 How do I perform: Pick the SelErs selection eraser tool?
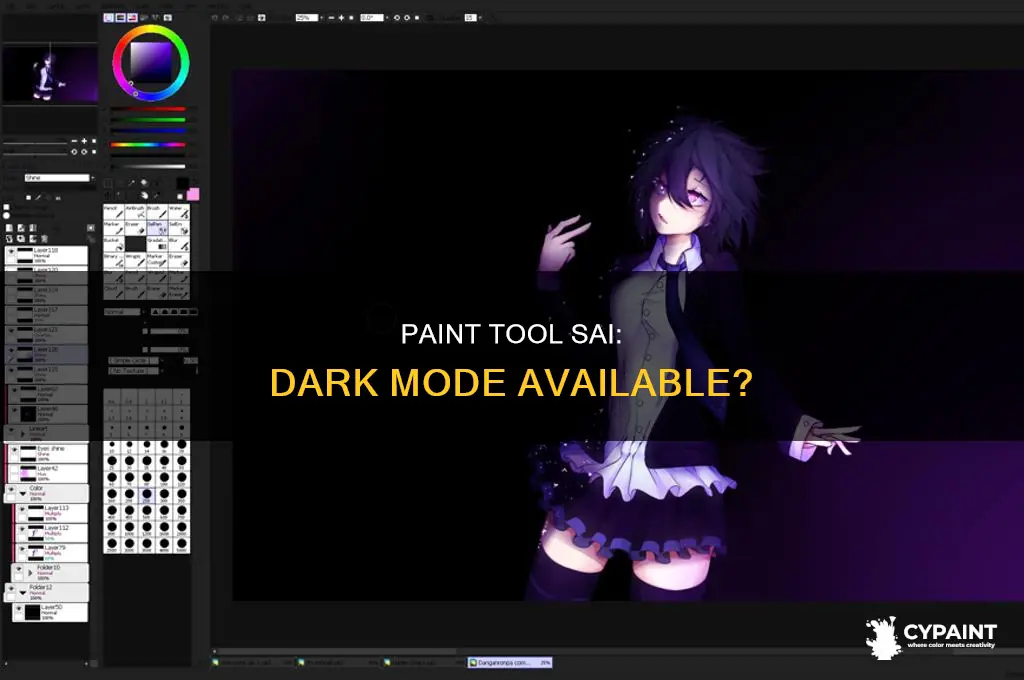tap(178, 227)
